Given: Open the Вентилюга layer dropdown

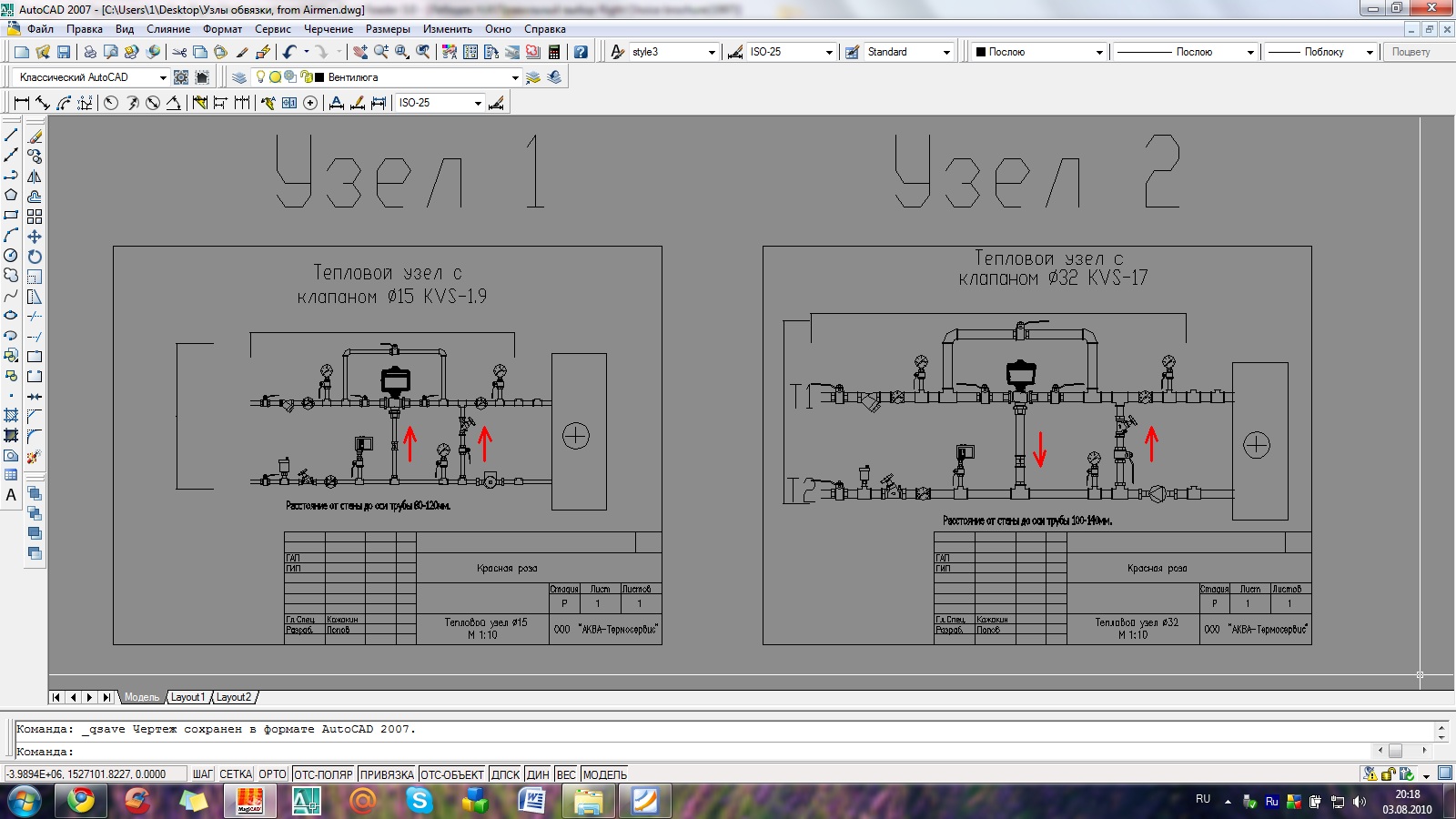Looking at the screenshot, I should coord(515,77).
